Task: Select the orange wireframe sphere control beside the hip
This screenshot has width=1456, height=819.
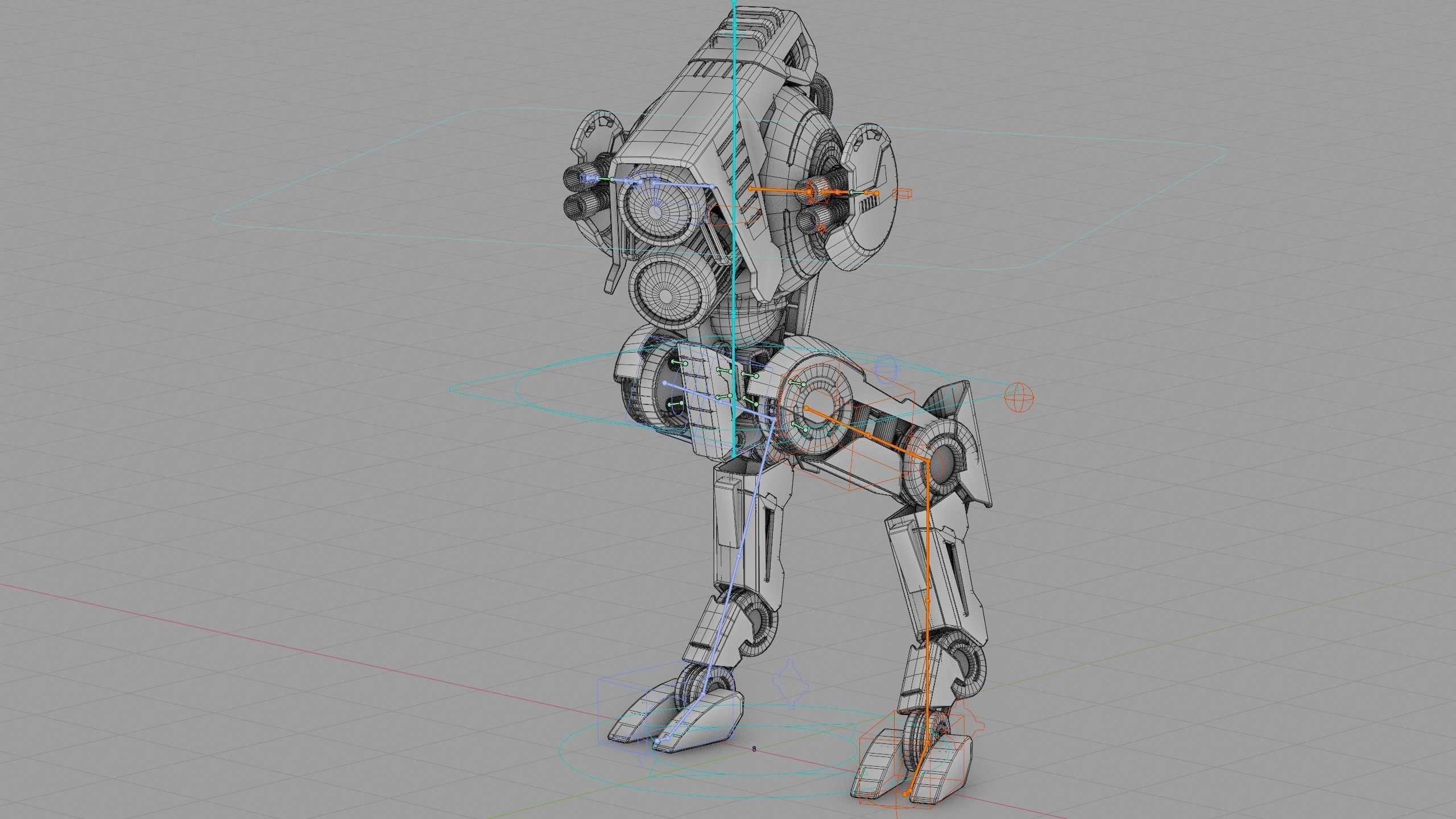Action: point(1019,396)
